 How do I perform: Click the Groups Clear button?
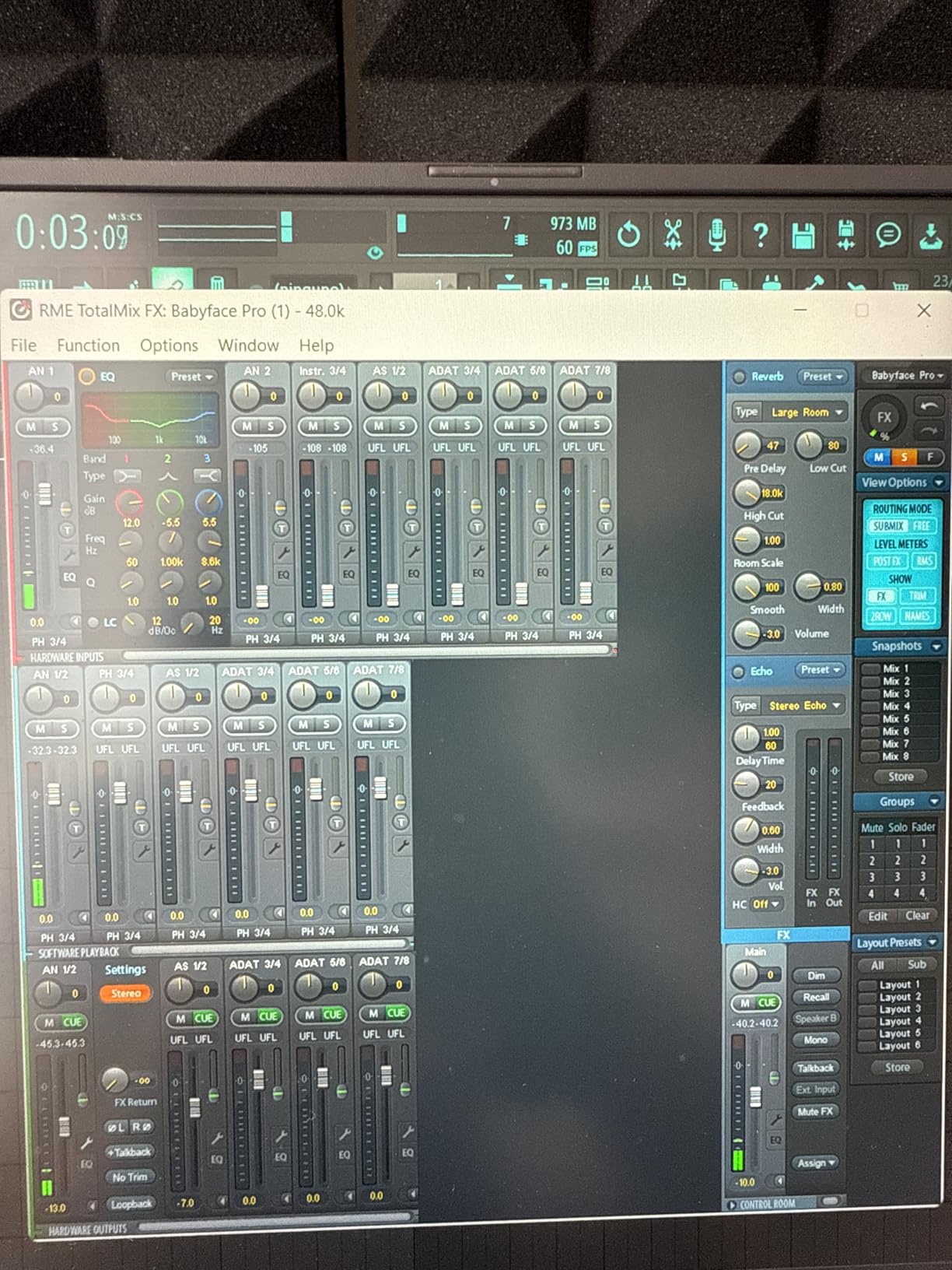click(918, 916)
